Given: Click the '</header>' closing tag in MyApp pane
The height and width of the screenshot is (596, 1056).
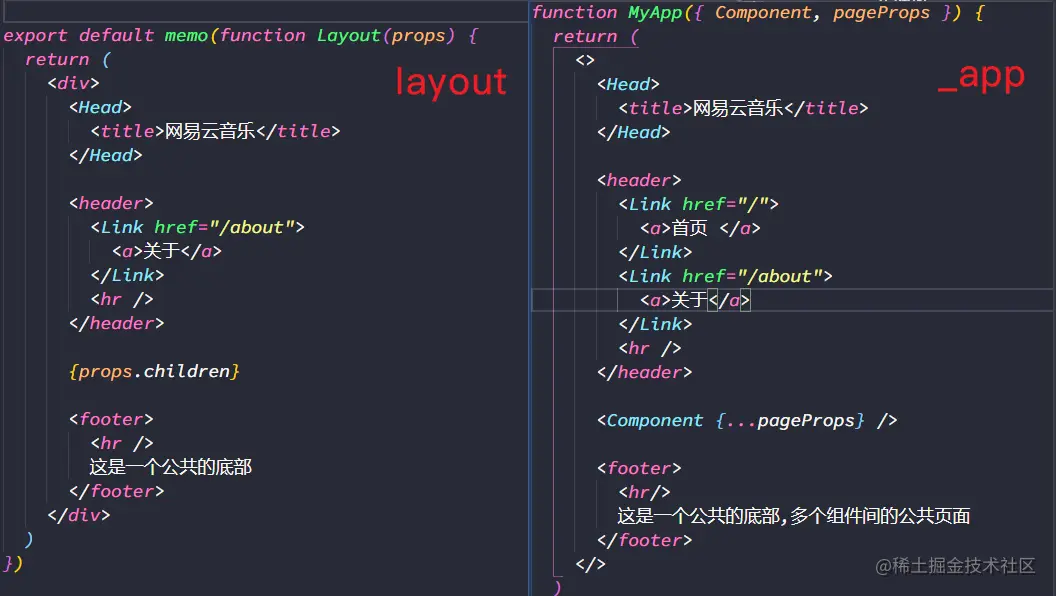Looking at the screenshot, I should click(645, 372).
